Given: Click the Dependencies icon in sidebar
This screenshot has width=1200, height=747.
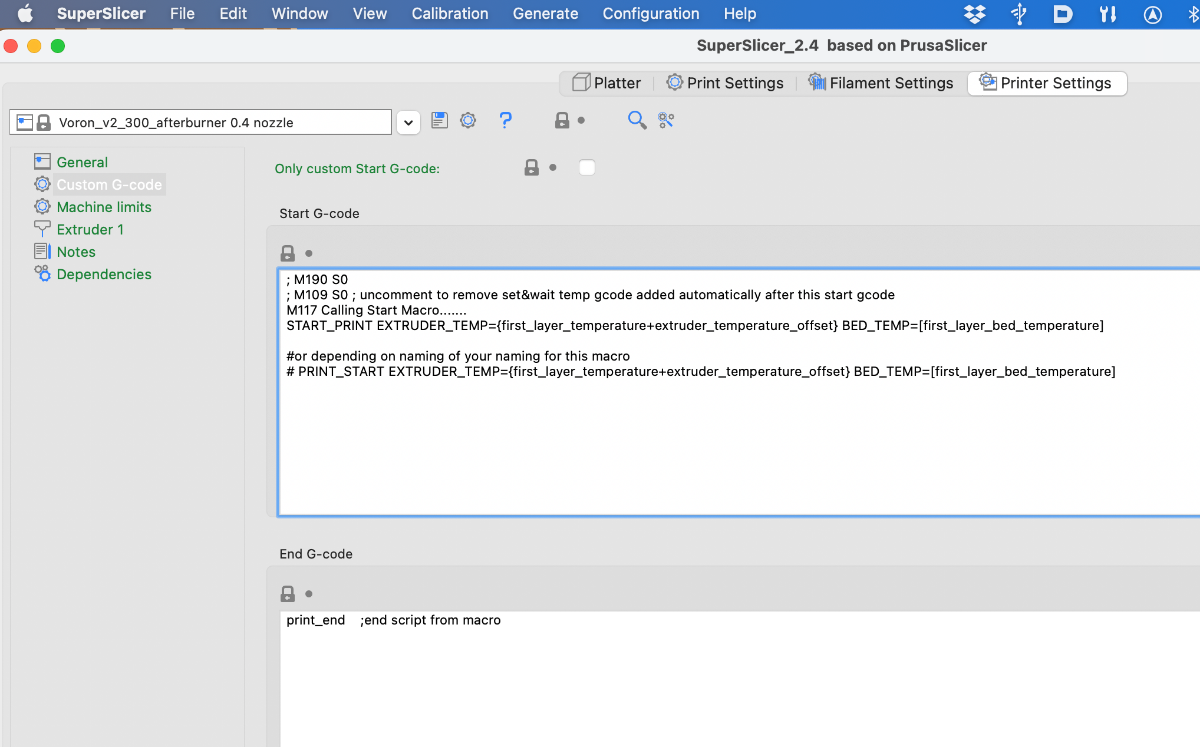Looking at the screenshot, I should pyautogui.click(x=42, y=274).
